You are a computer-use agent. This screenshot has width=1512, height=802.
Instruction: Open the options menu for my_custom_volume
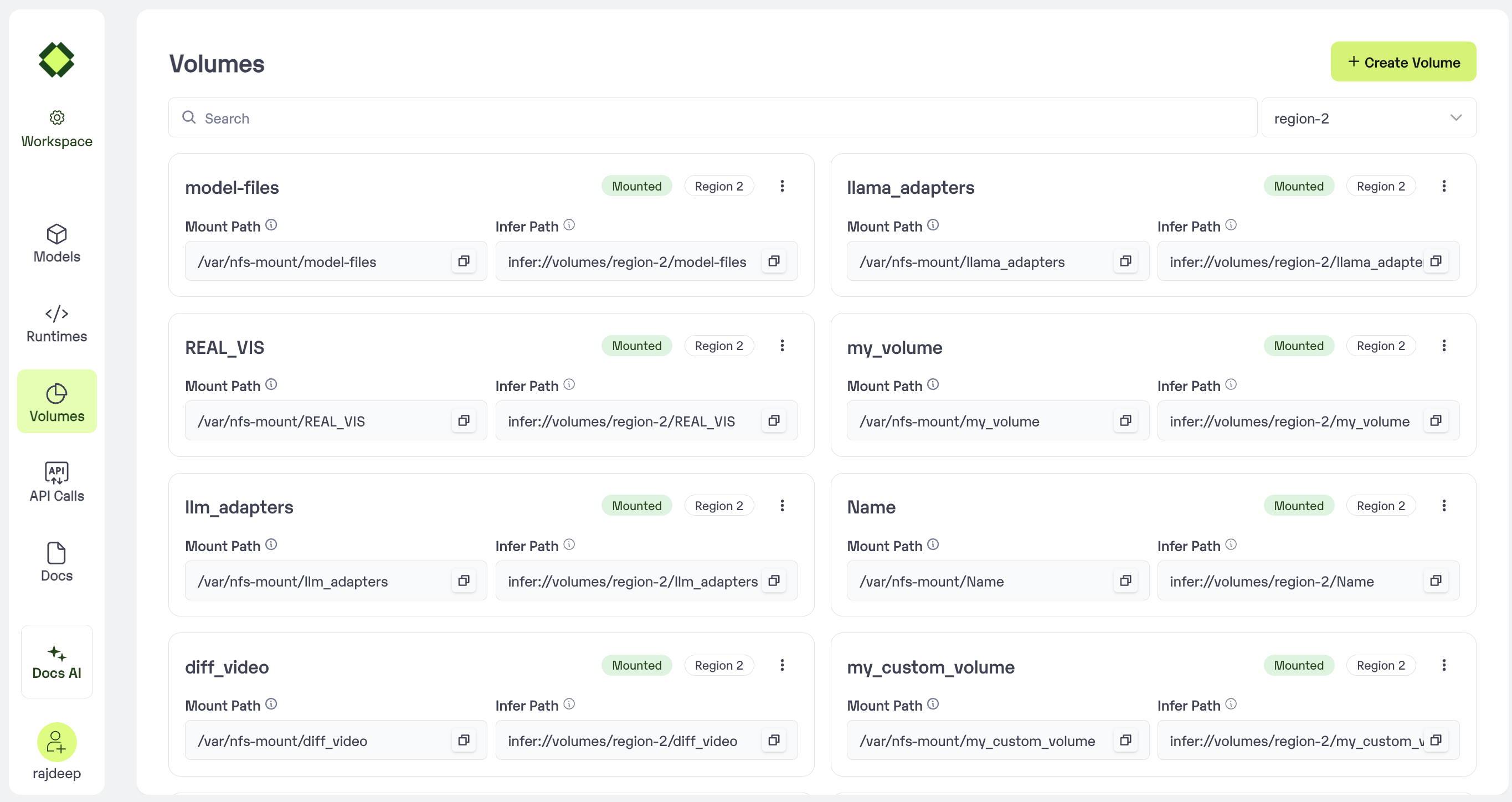(x=1444, y=665)
